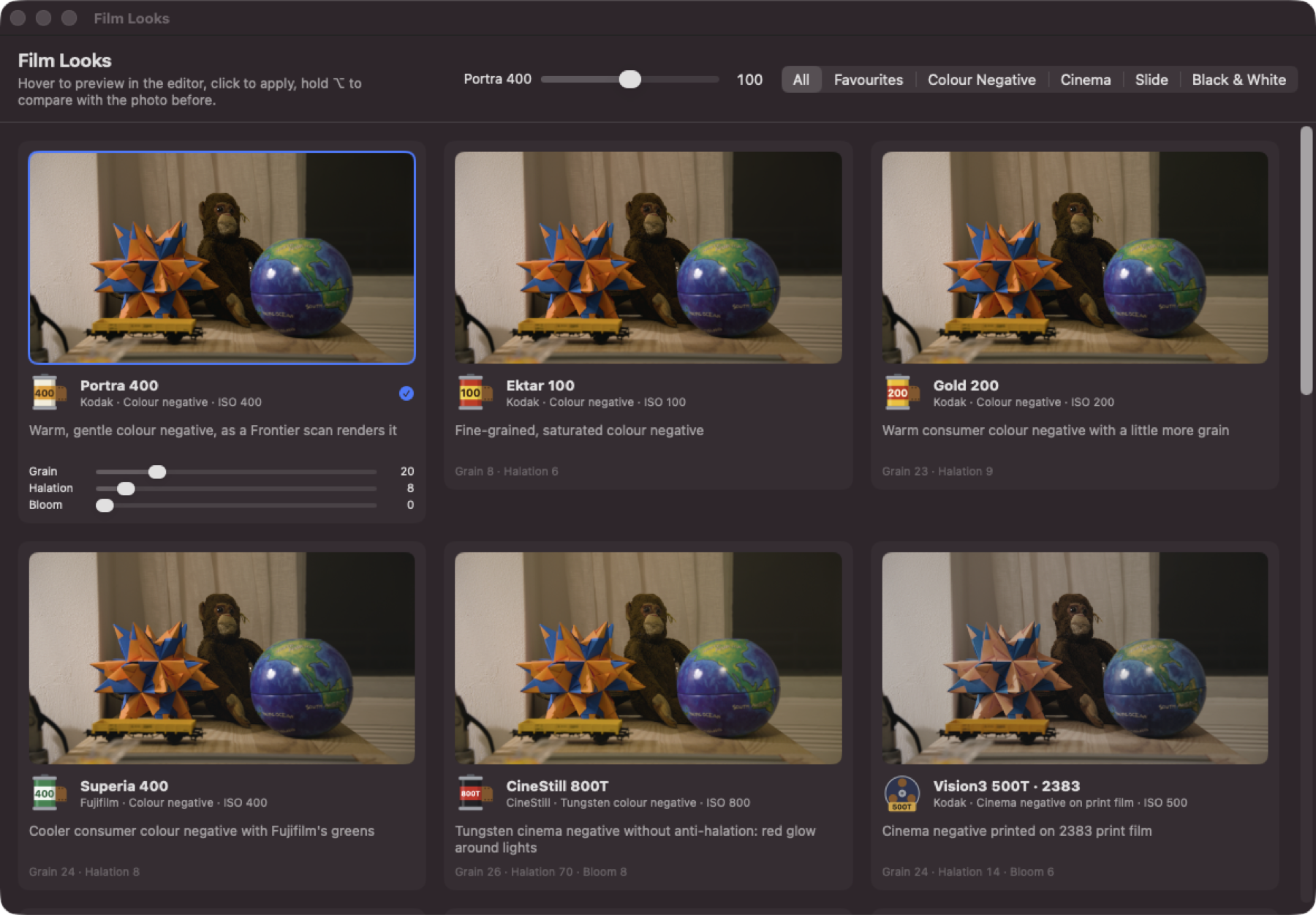
Task: Click the Bloom slider handle
Action: (x=105, y=505)
